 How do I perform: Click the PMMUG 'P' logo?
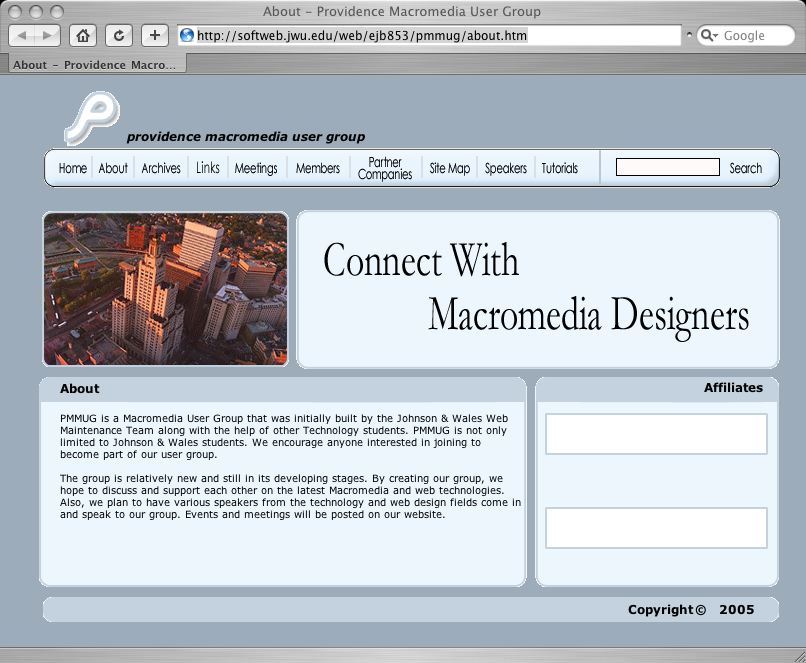point(92,118)
